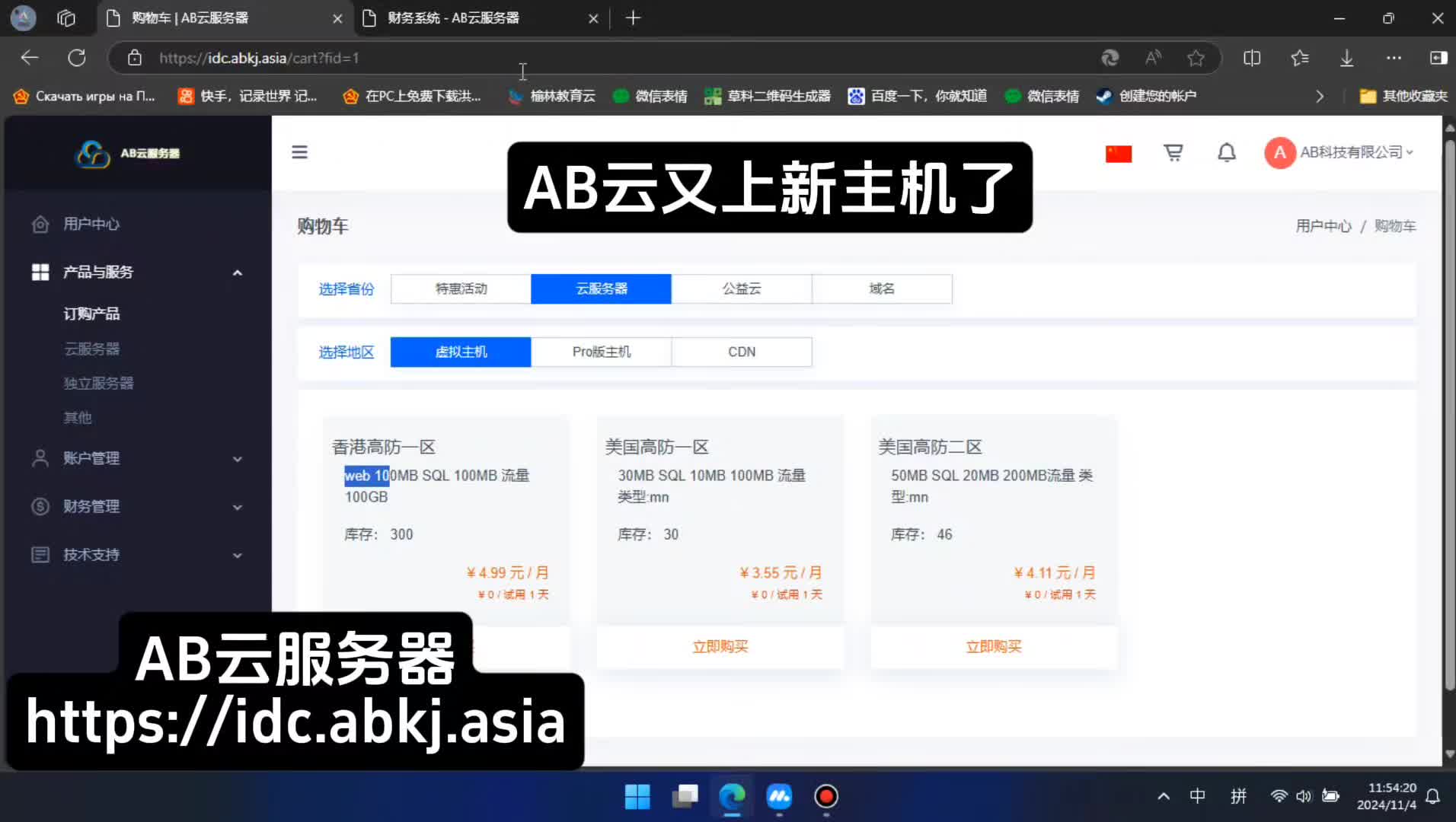Open browser profile avatar
The height and width of the screenshot is (822, 1456).
(x=23, y=18)
